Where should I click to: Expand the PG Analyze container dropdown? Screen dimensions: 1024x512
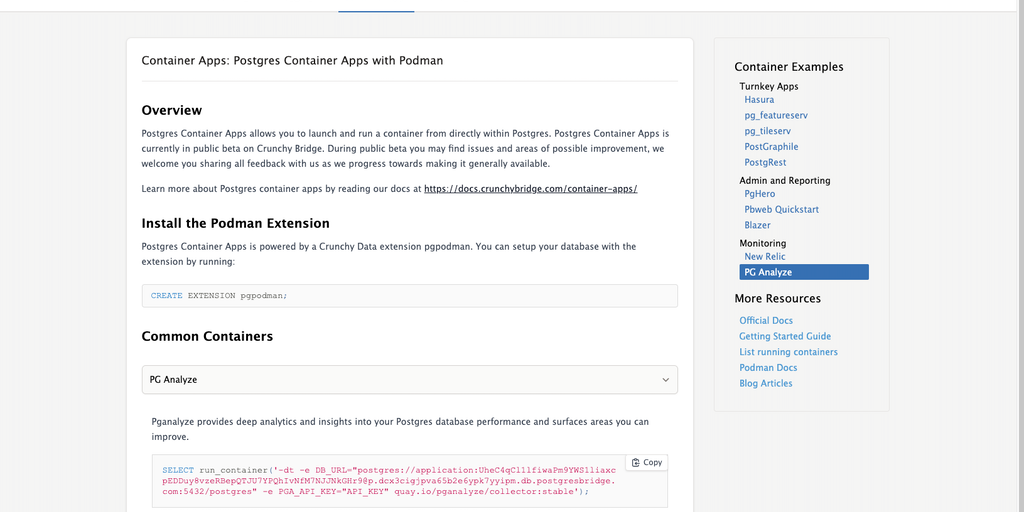click(x=409, y=380)
